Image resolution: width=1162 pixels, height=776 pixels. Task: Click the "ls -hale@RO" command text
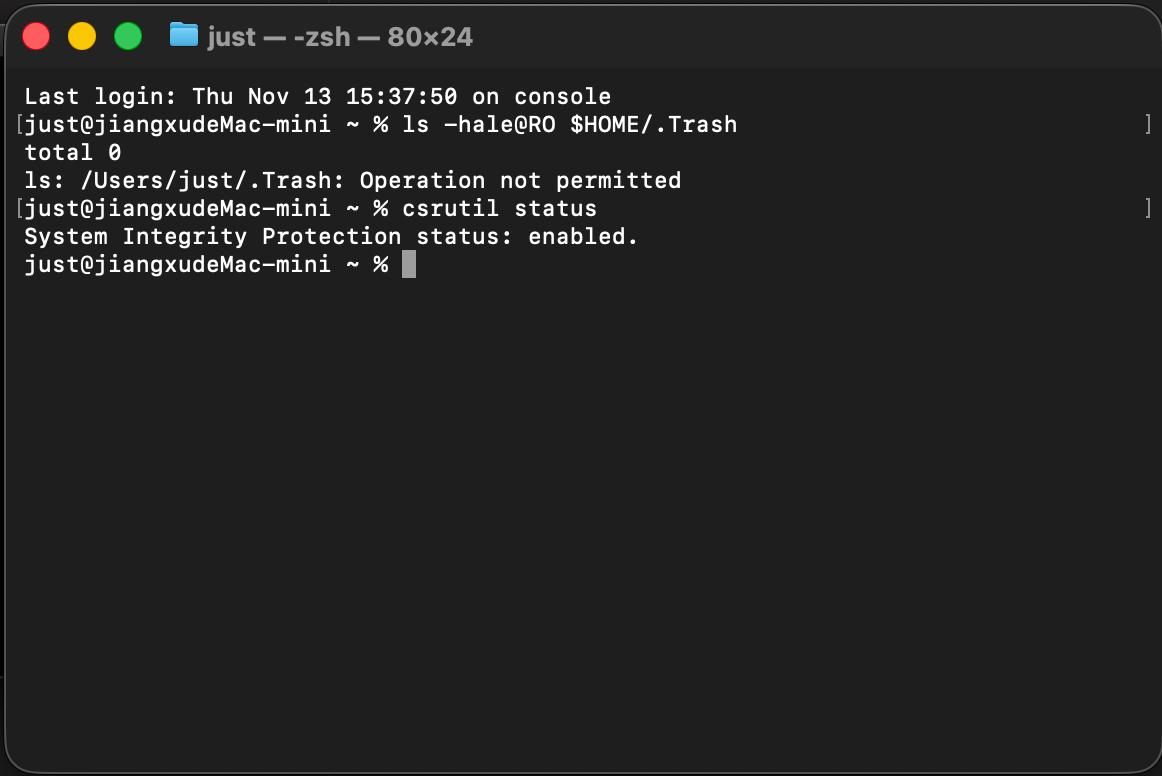coord(478,125)
